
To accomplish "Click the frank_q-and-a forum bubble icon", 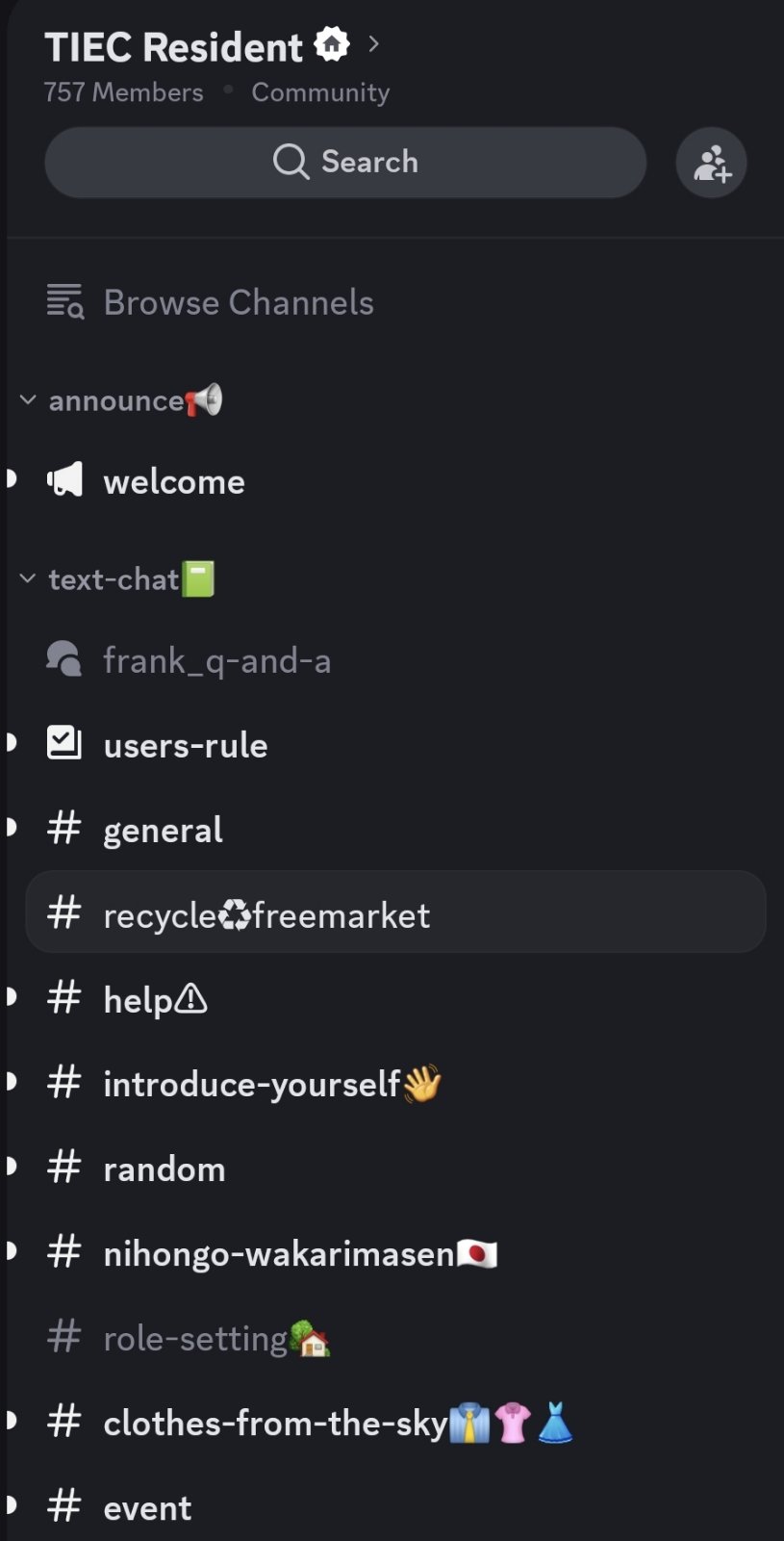I will coord(64,659).
